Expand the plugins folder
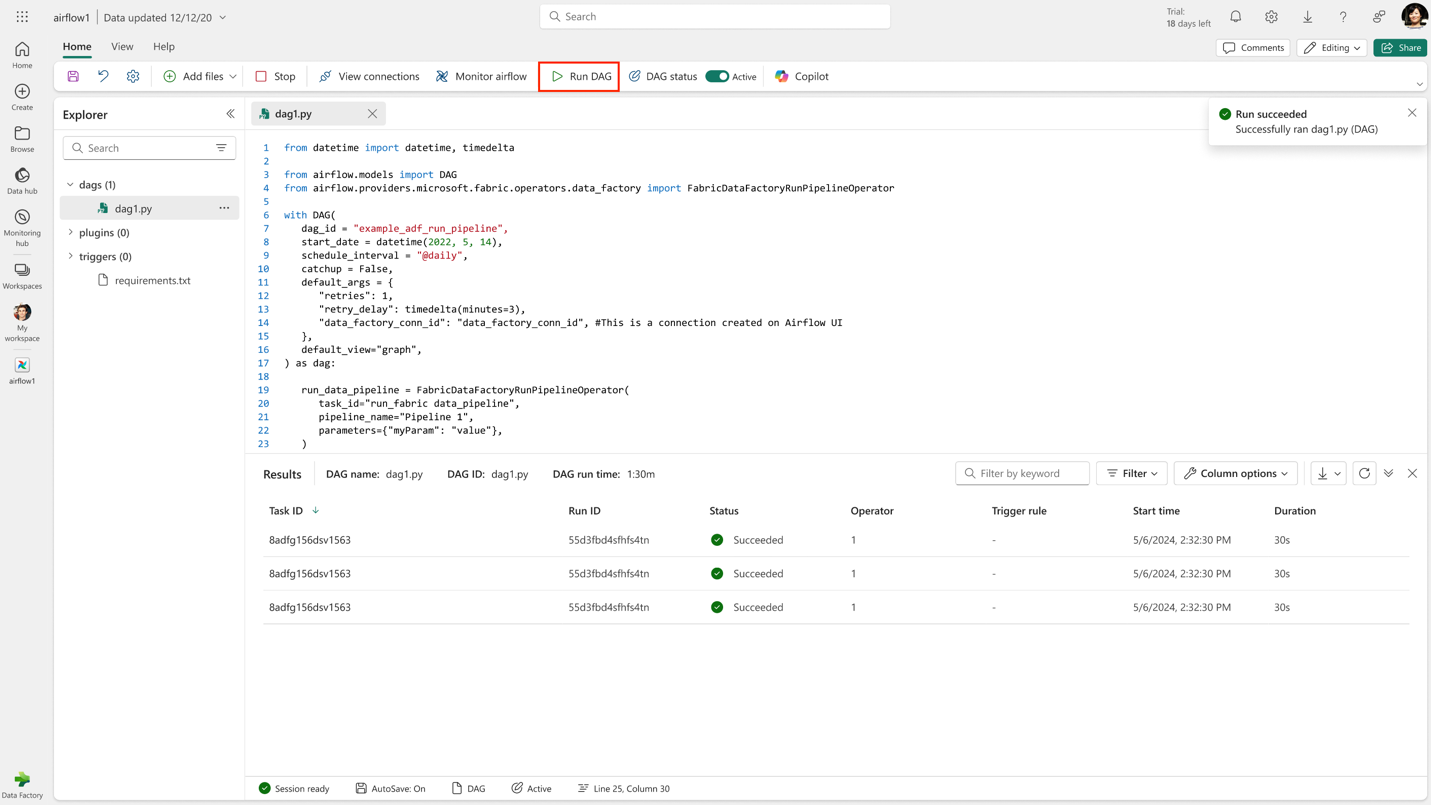Viewport: 1431px width, 805px height. (70, 233)
